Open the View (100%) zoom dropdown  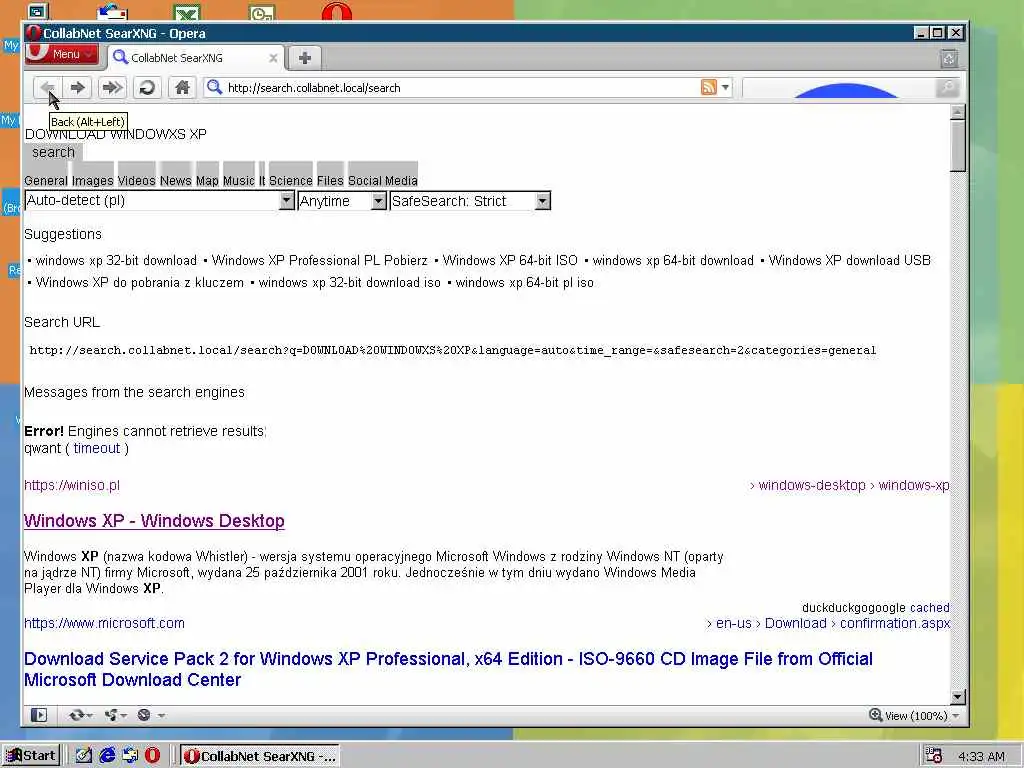[x=914, y=716]
